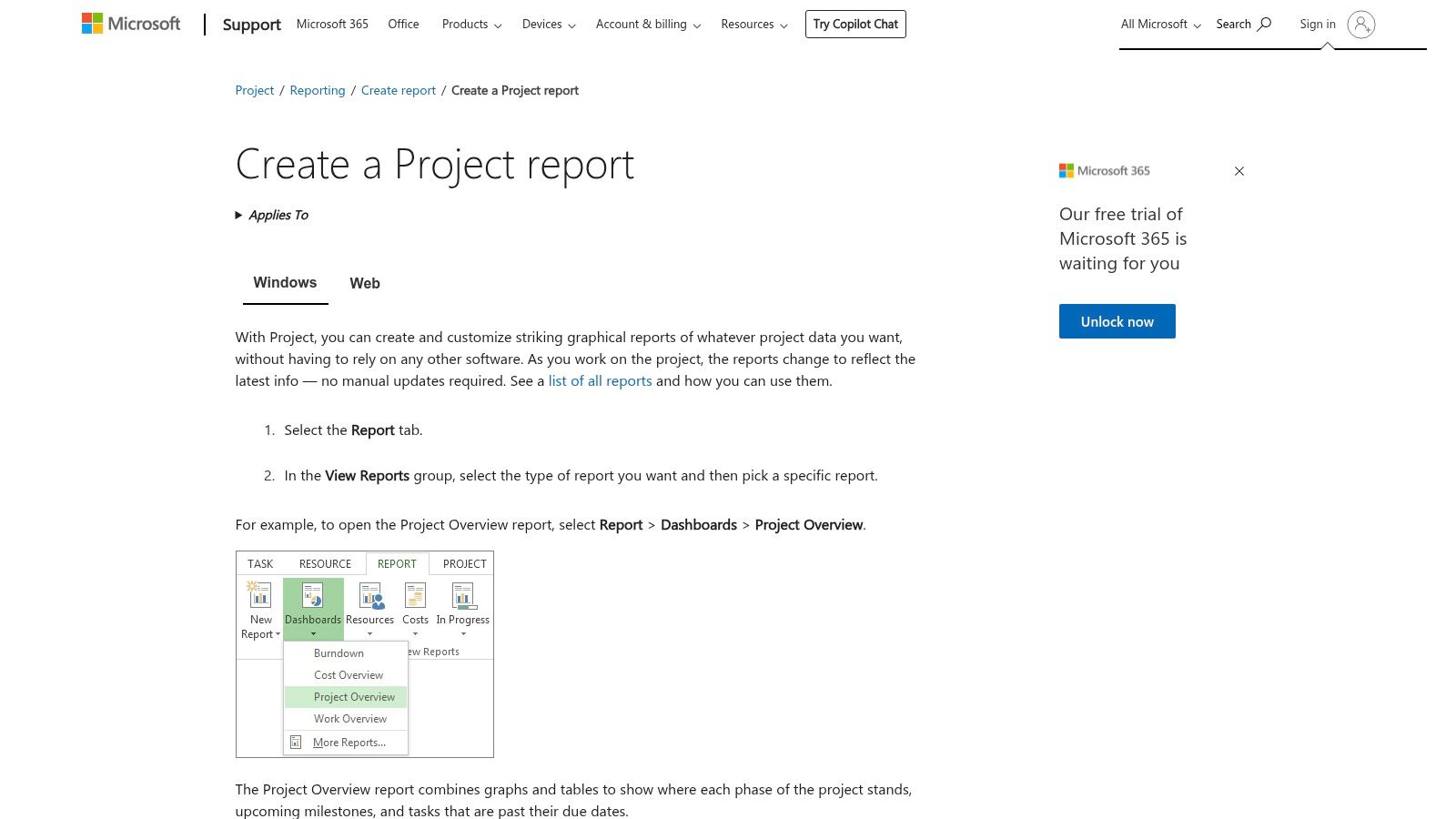The image size is (1456, 819).
Task: Open the list of all reports link
Action: [600, 381]
